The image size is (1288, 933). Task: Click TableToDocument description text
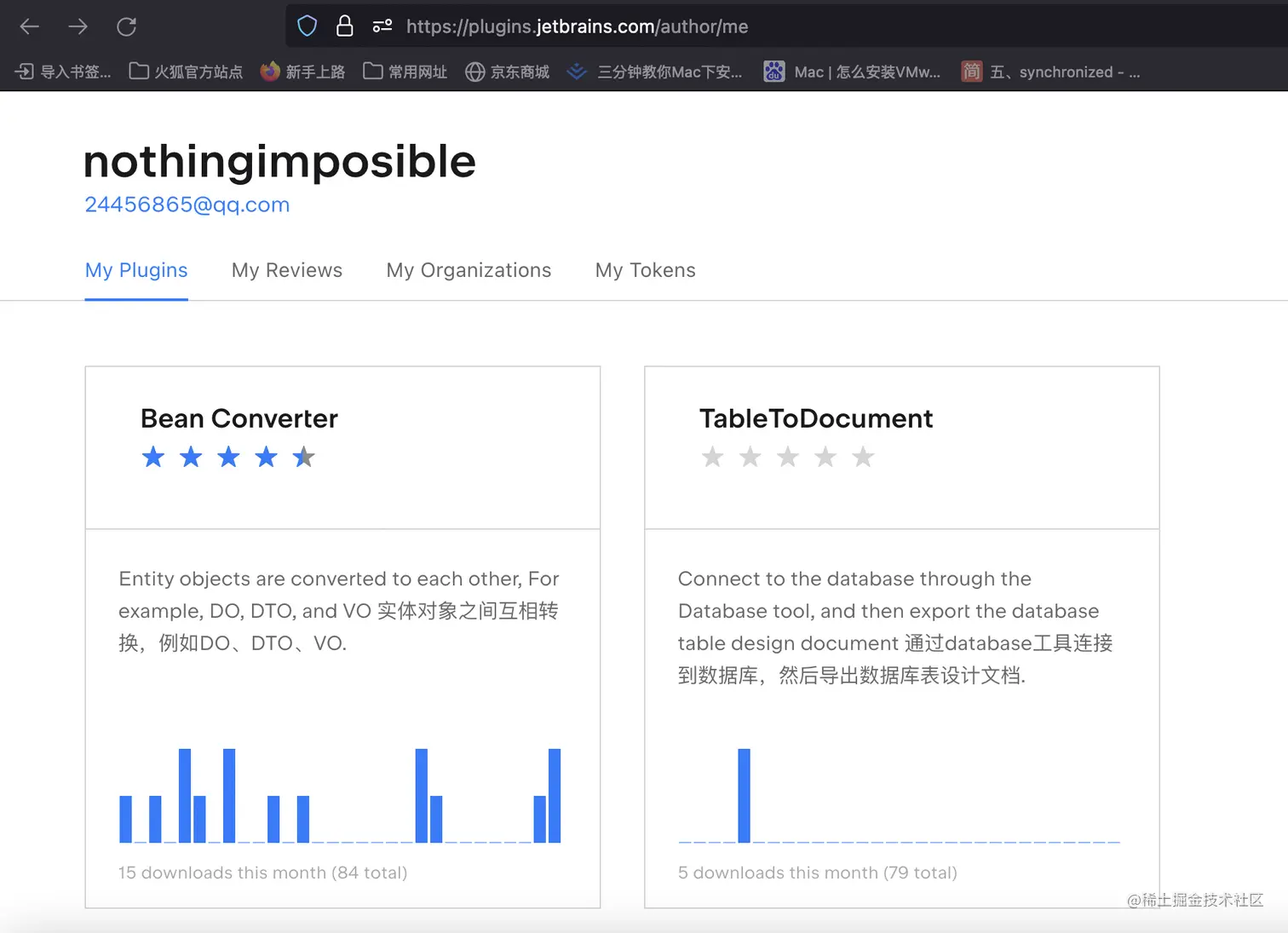(895, 627)
